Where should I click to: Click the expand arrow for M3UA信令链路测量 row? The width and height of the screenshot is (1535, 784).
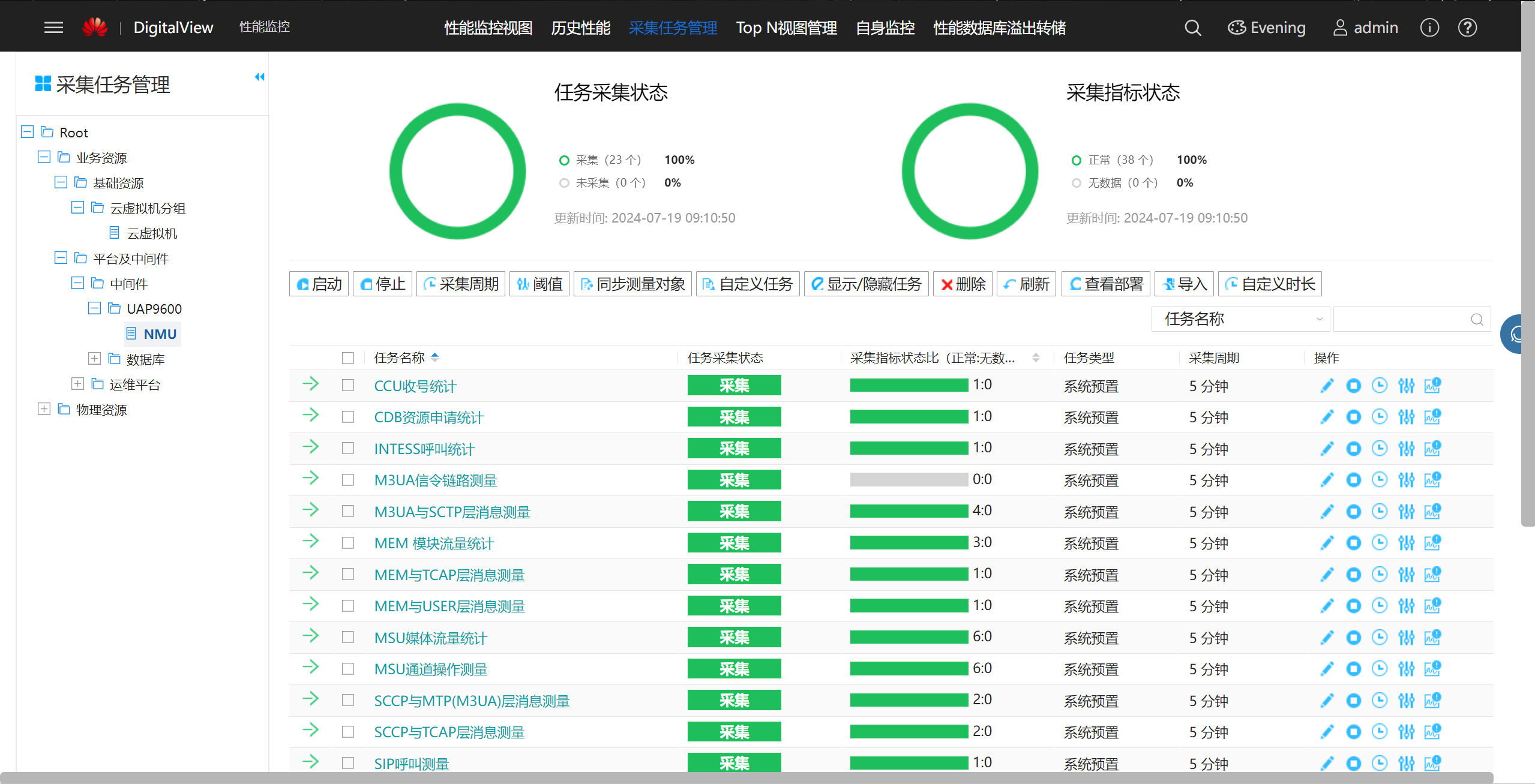click(310, 478)
